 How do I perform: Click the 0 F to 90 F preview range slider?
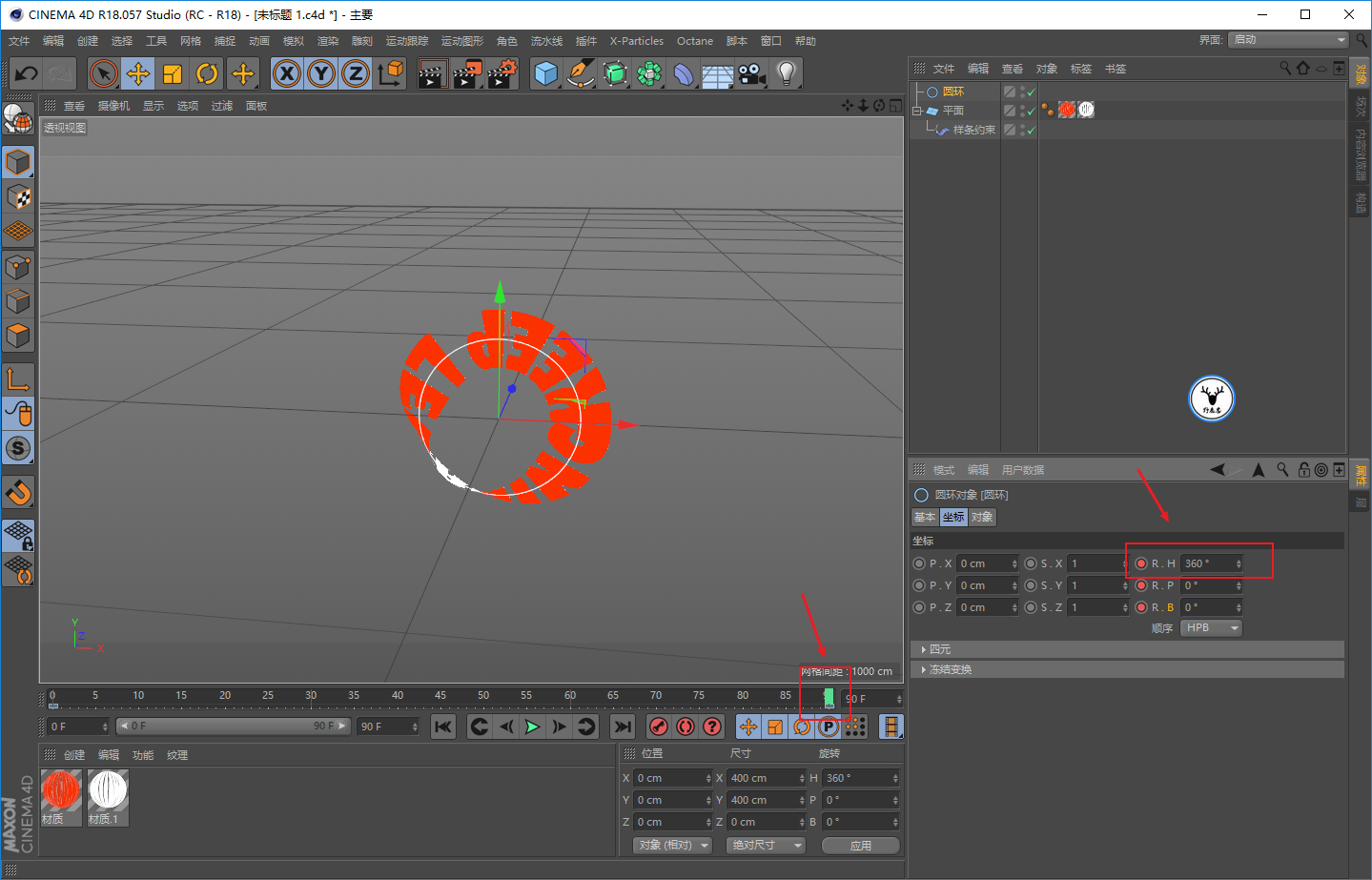click(x=233, y=727)
